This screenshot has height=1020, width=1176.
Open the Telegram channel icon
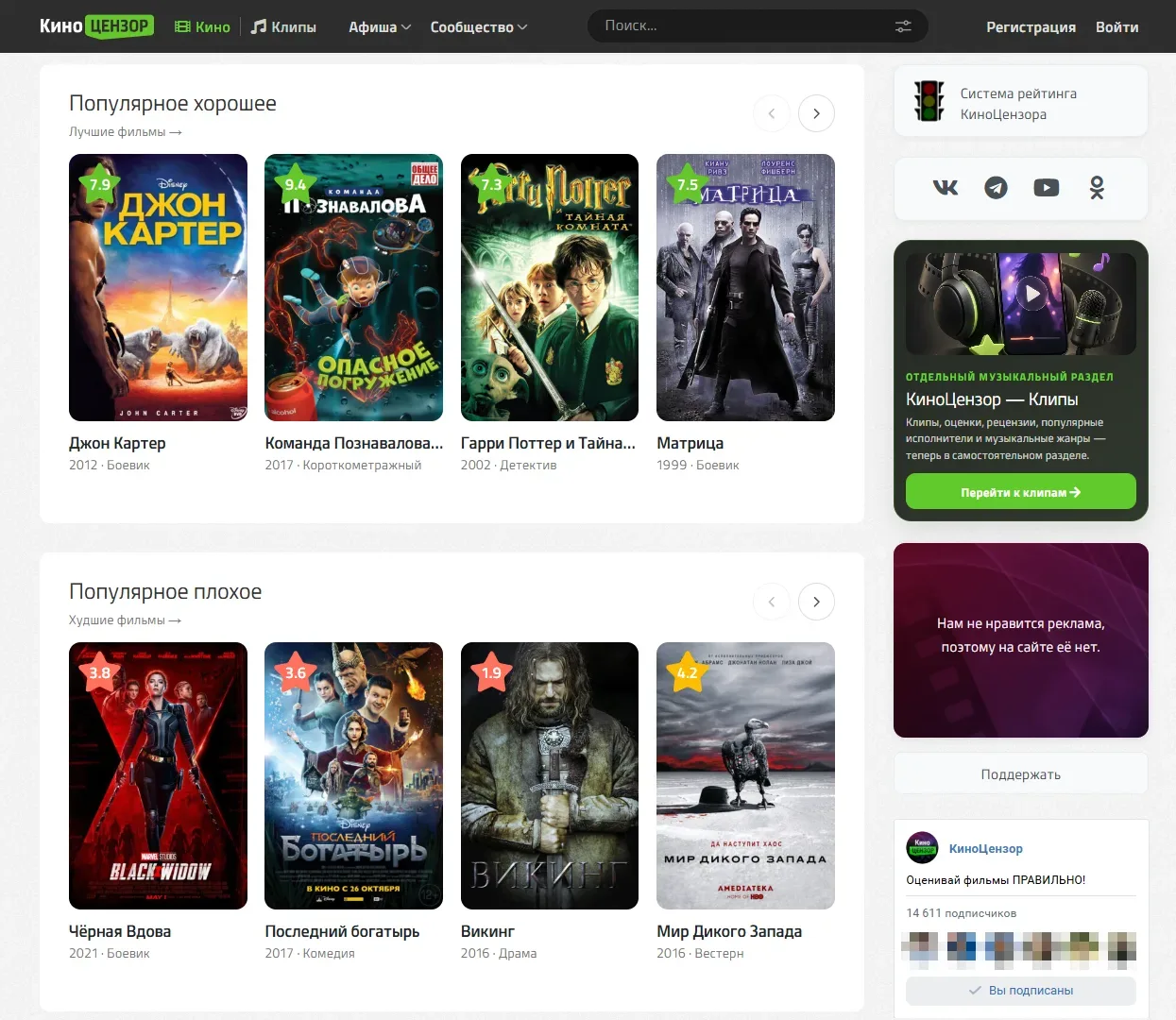click(x=996, y=188)
